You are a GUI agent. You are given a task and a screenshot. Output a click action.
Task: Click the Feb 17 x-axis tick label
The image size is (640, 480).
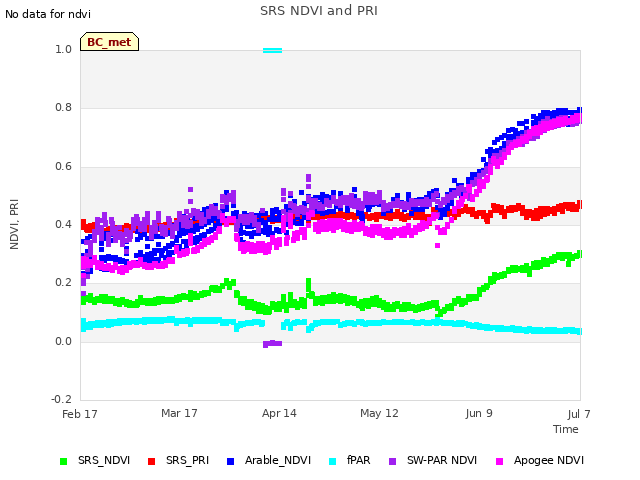(x=80, y=414)
